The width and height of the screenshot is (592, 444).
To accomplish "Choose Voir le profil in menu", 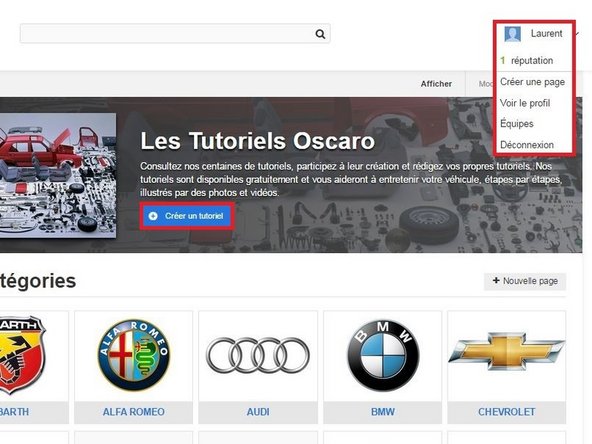I will 525,103.
